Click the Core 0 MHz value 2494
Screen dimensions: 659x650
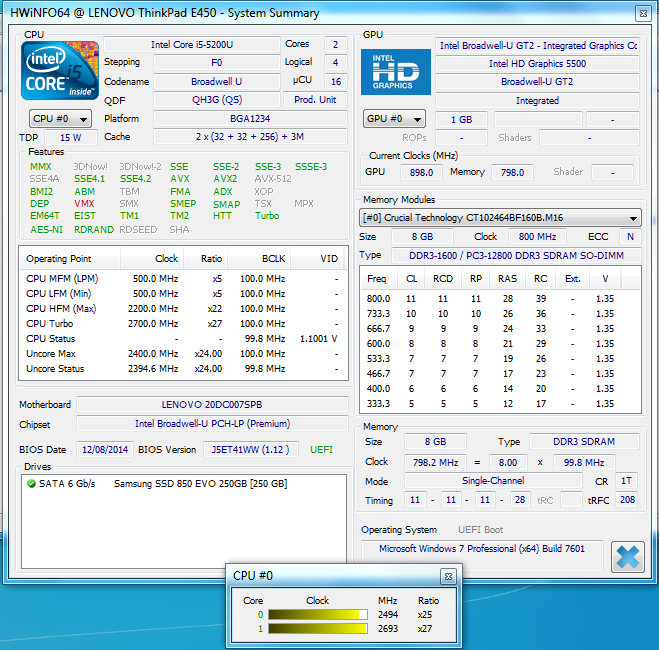tap(387, 615)
